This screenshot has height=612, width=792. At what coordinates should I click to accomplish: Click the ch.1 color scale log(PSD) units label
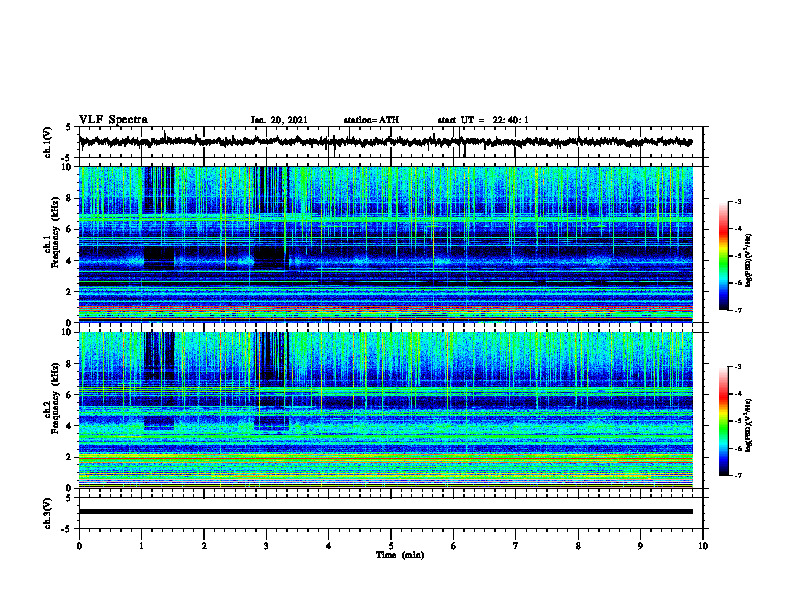[x=749, y=260]
